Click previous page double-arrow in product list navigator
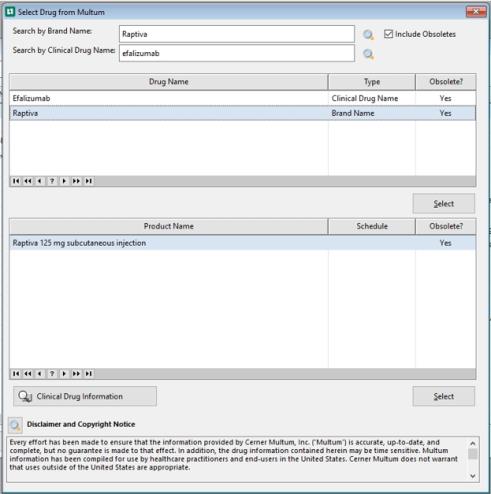The height and width of the screenshot is (494, 491). tap(28, 374)
